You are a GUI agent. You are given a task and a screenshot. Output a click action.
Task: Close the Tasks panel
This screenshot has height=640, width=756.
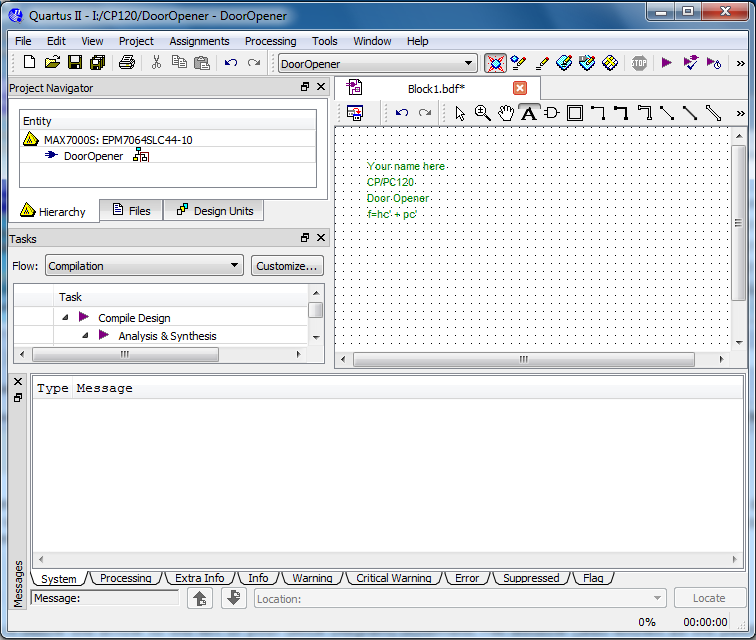tap(321, 238)
